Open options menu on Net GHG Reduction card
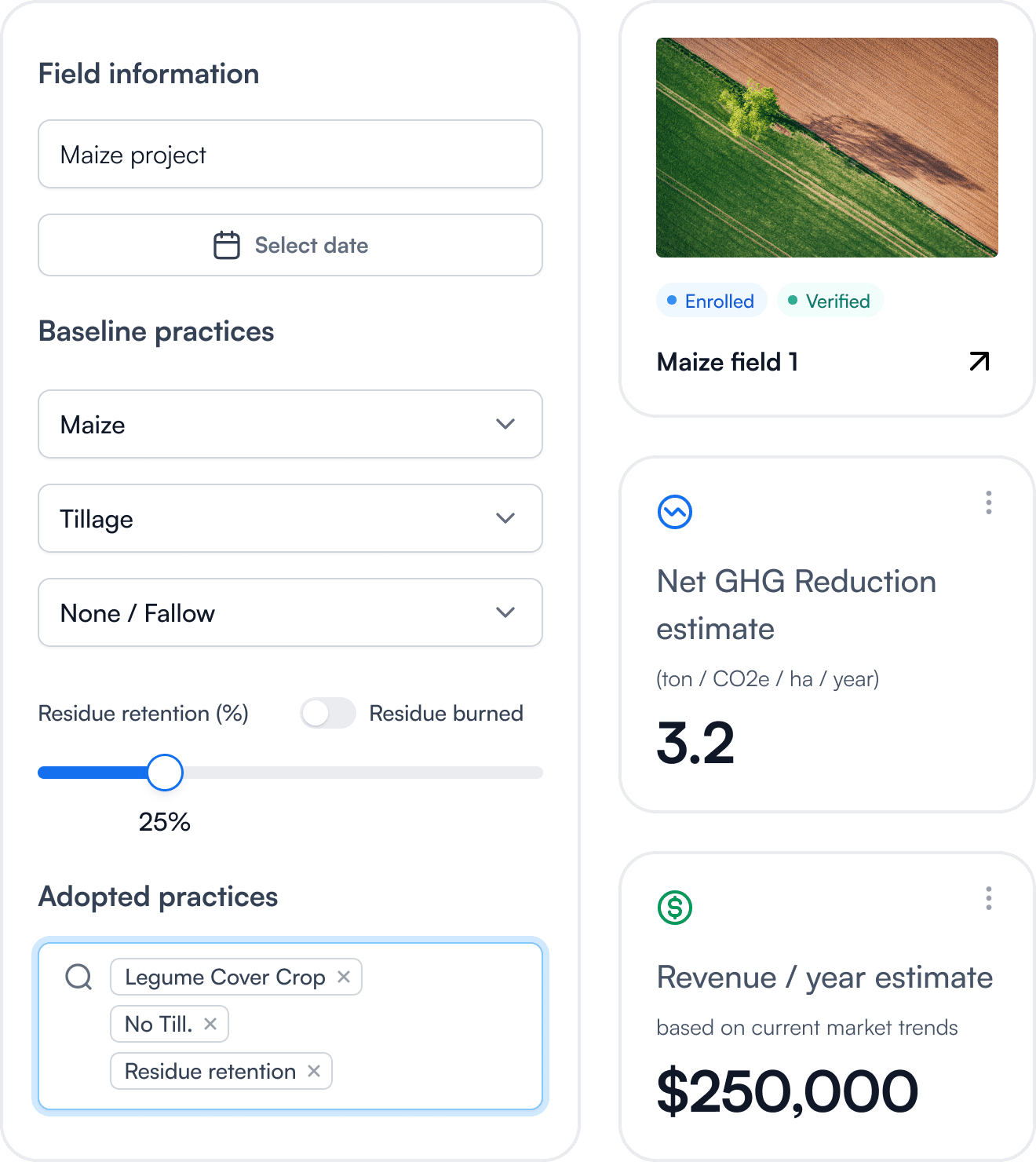 (989, 502)
